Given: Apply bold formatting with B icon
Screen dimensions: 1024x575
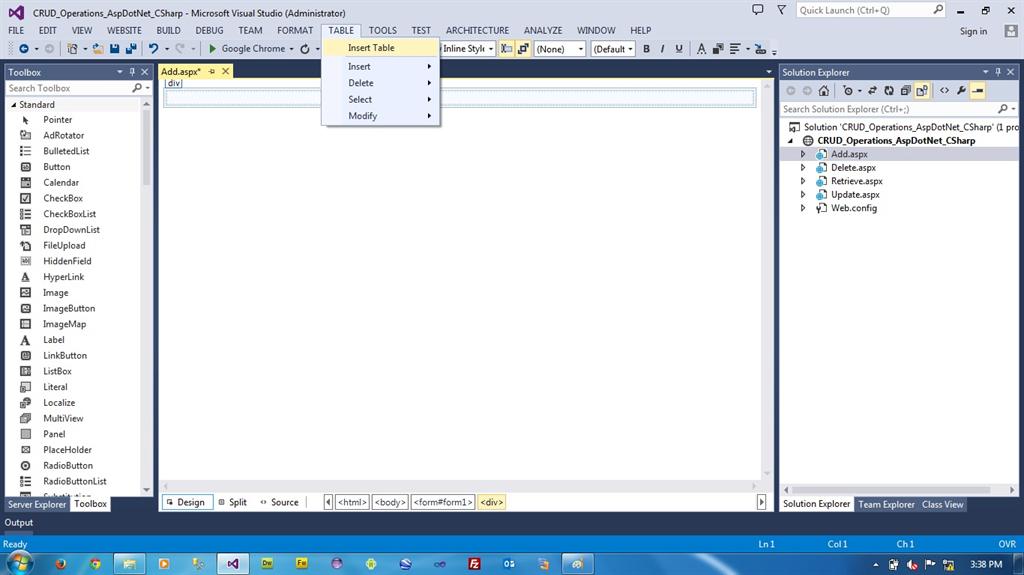Looking at the screenshot, I should click(647, 49).
